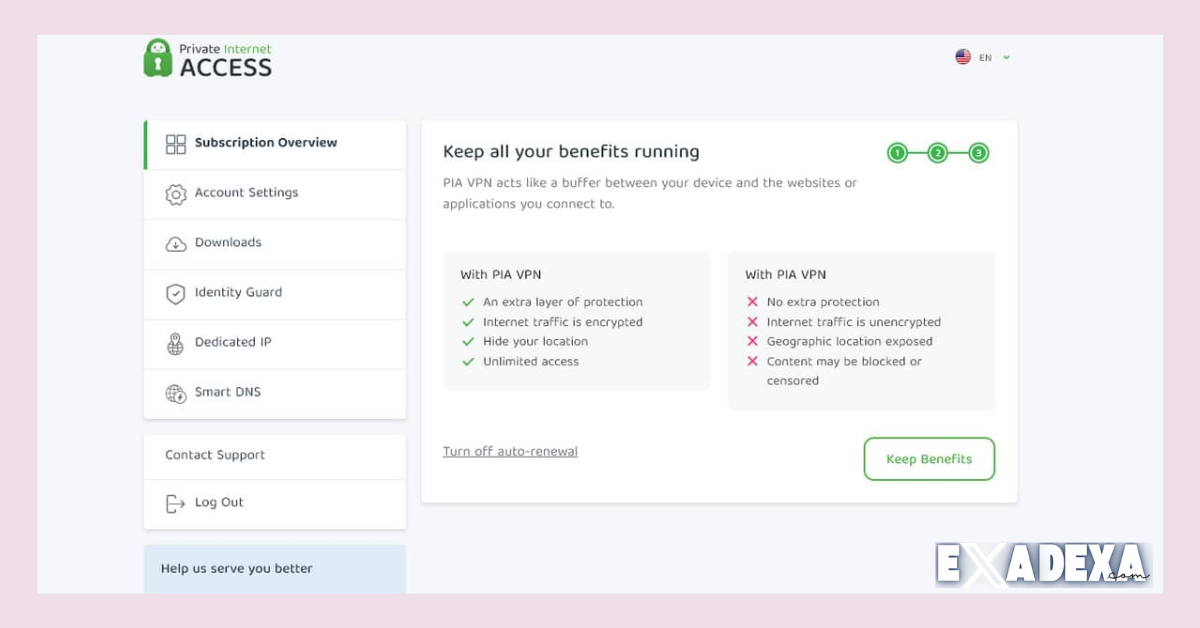Click the Private Internet Access padlock logo
Screen dimensions: 1200x628
point(158,58)
